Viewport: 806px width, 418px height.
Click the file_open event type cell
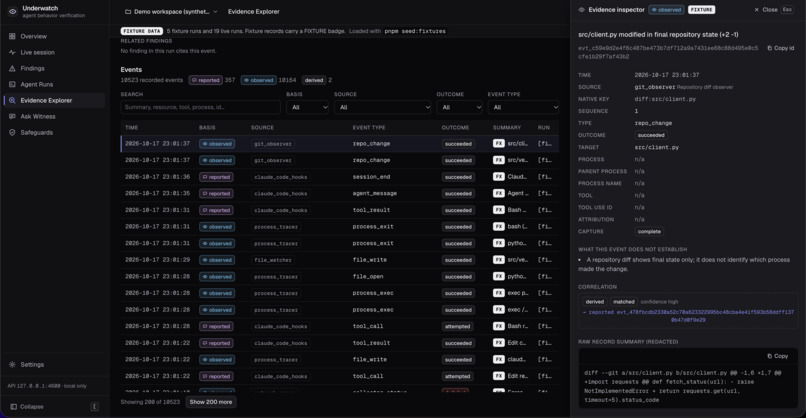click(368, 277)
